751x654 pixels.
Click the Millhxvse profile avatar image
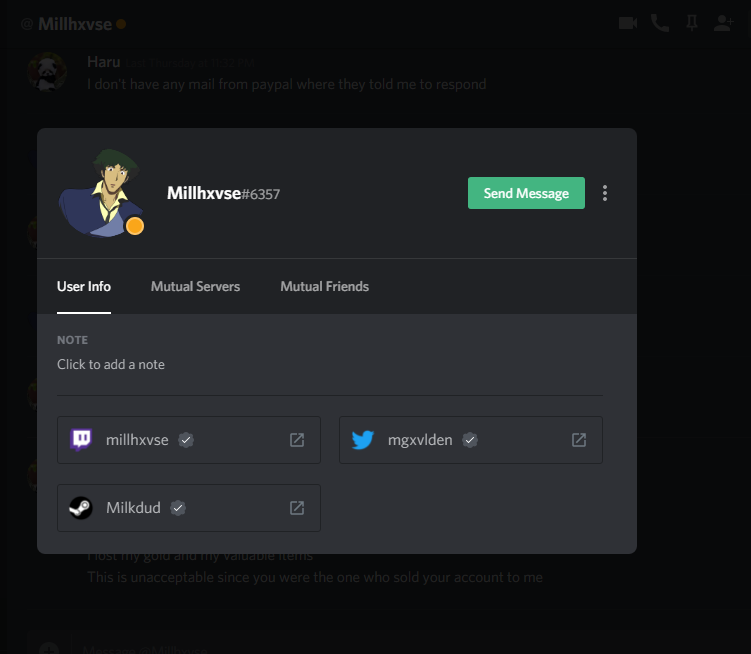(101, 193)
